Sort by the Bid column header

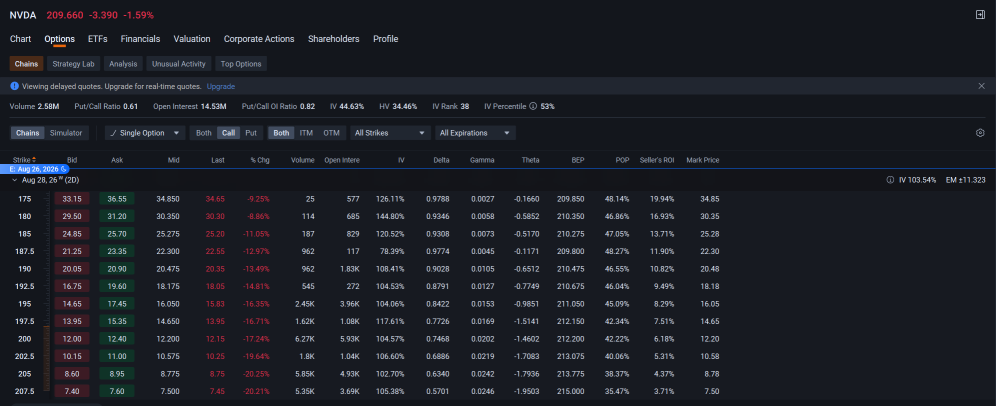tap(72, 160)
